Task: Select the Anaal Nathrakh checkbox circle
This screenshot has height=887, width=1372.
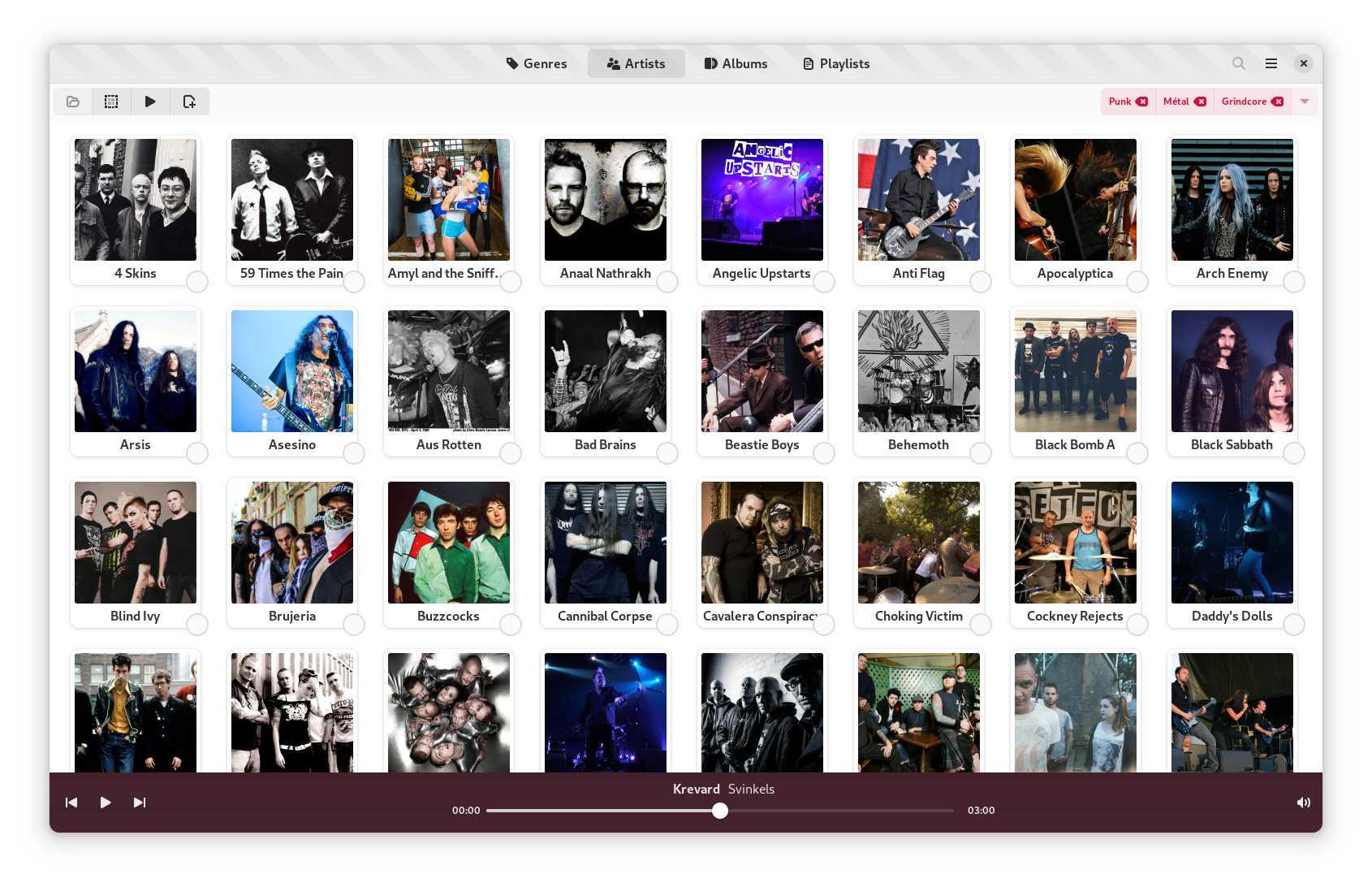Action: click(x=667, y=282)
